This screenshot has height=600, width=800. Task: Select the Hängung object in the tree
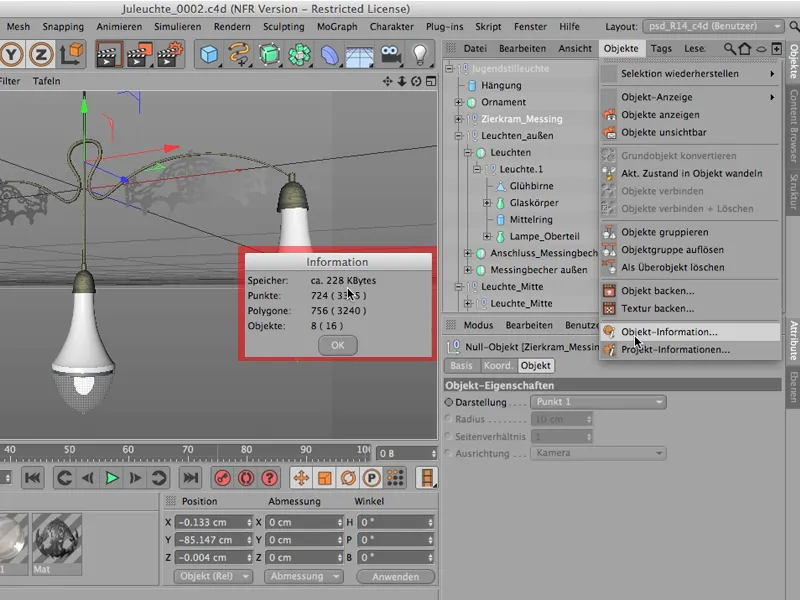[x=501, y=86]
